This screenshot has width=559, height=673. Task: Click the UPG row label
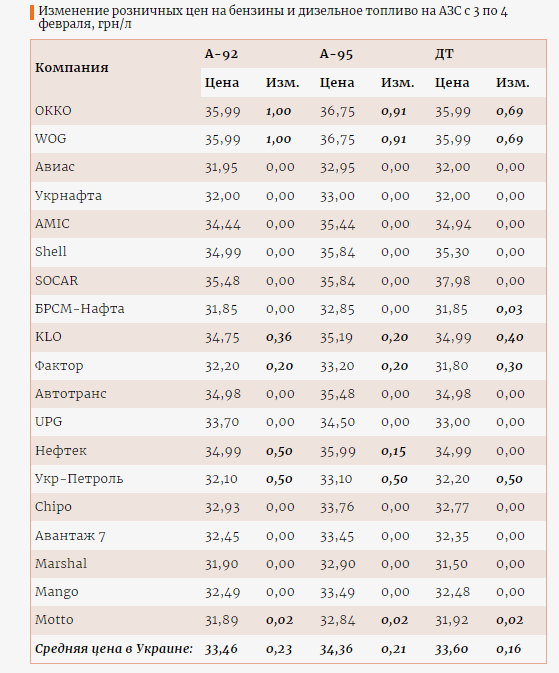pos(49,422)
